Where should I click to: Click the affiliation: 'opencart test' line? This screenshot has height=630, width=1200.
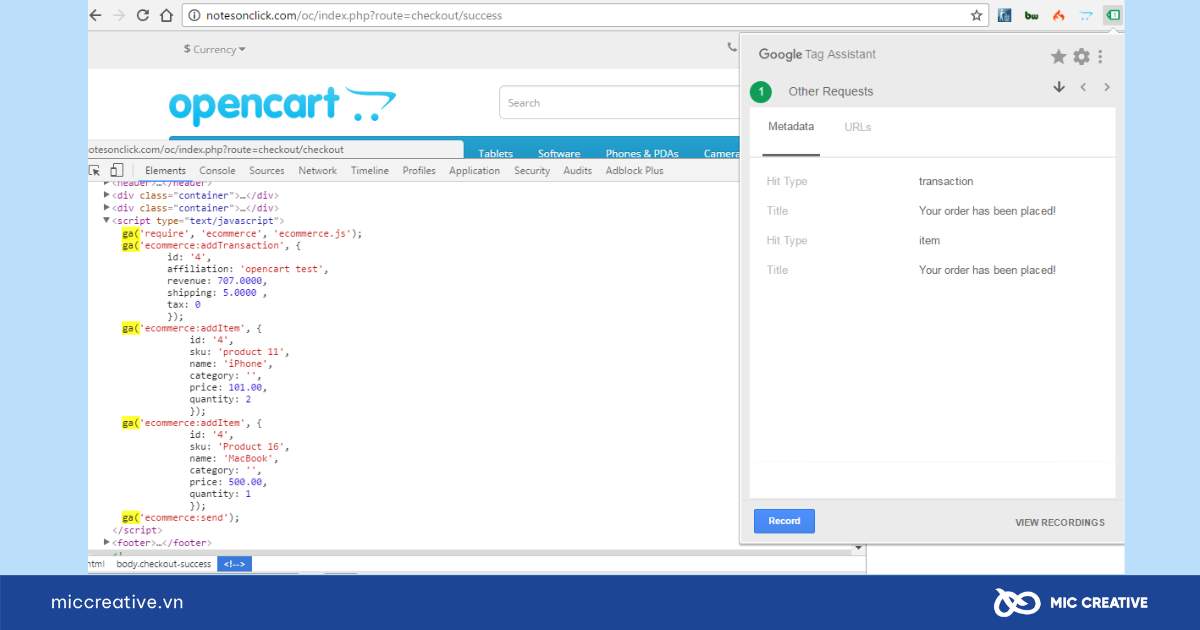click(x=248, y=269)
